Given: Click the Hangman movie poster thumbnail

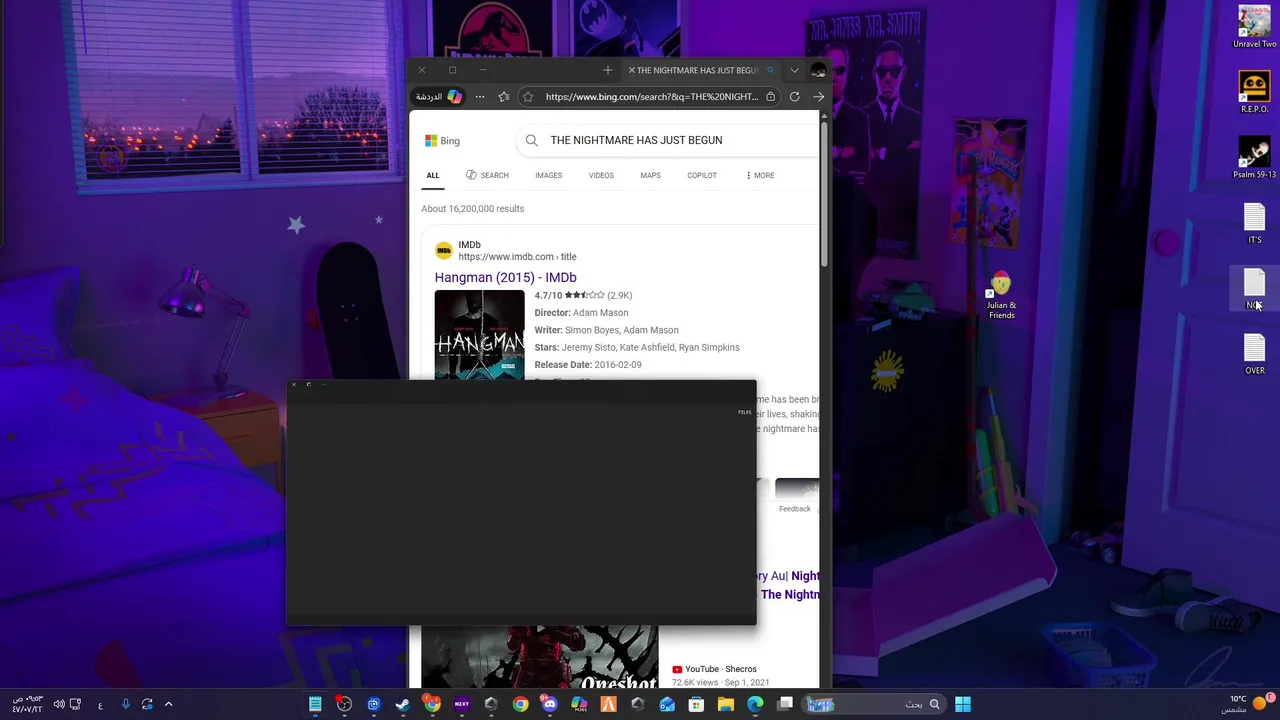Looking at the screenshot, I should tap(479, 334).
